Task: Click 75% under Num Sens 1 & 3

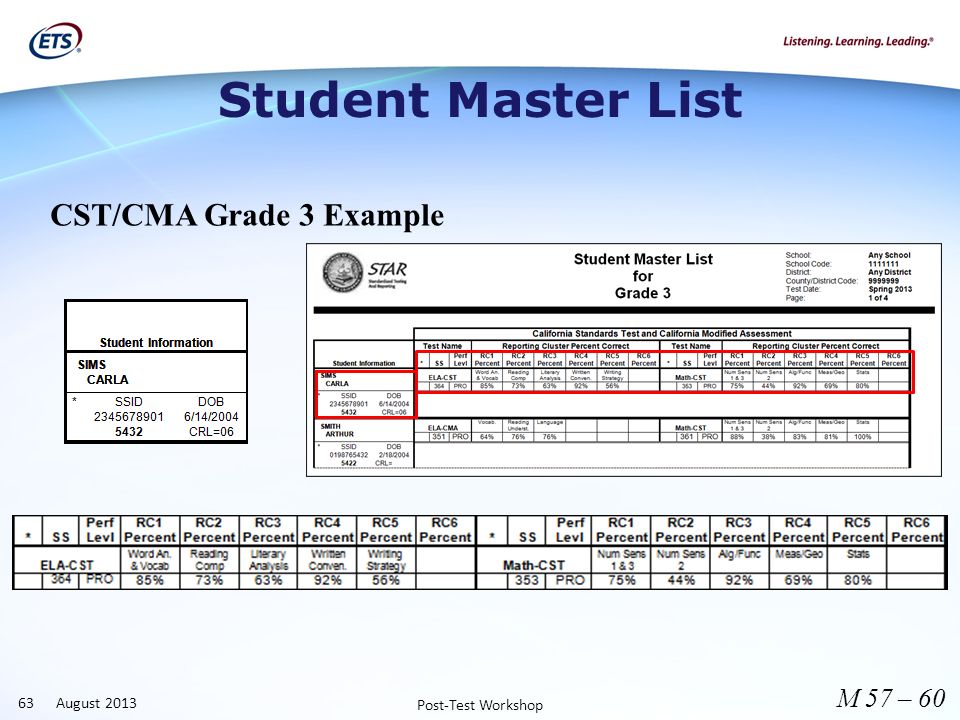Action: 621,580
